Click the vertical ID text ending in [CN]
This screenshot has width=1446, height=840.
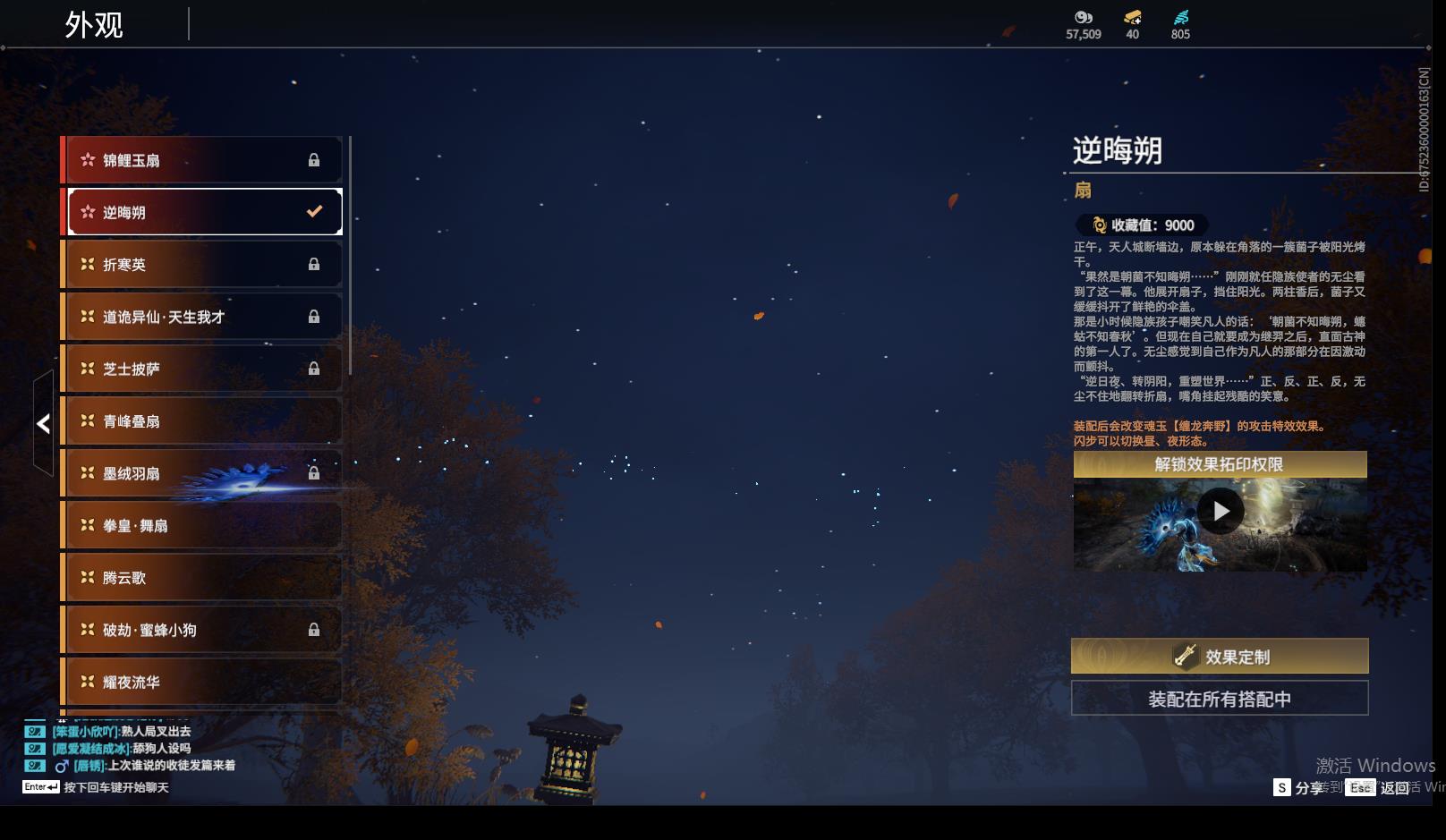coord(1424,130)
